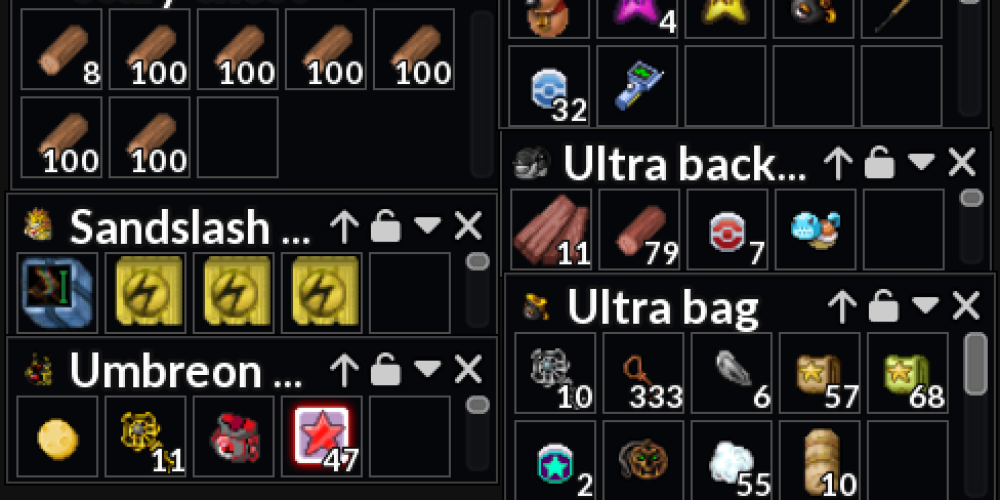
Task: Pick the rope item showing 333
Action: [643, 372]
